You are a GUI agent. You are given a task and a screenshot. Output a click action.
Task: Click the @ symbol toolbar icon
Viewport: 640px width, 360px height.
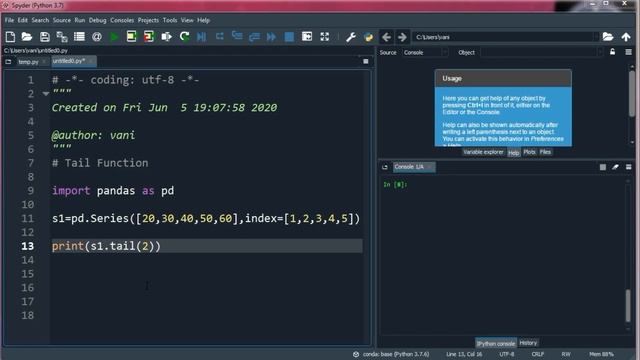[97, 37]
